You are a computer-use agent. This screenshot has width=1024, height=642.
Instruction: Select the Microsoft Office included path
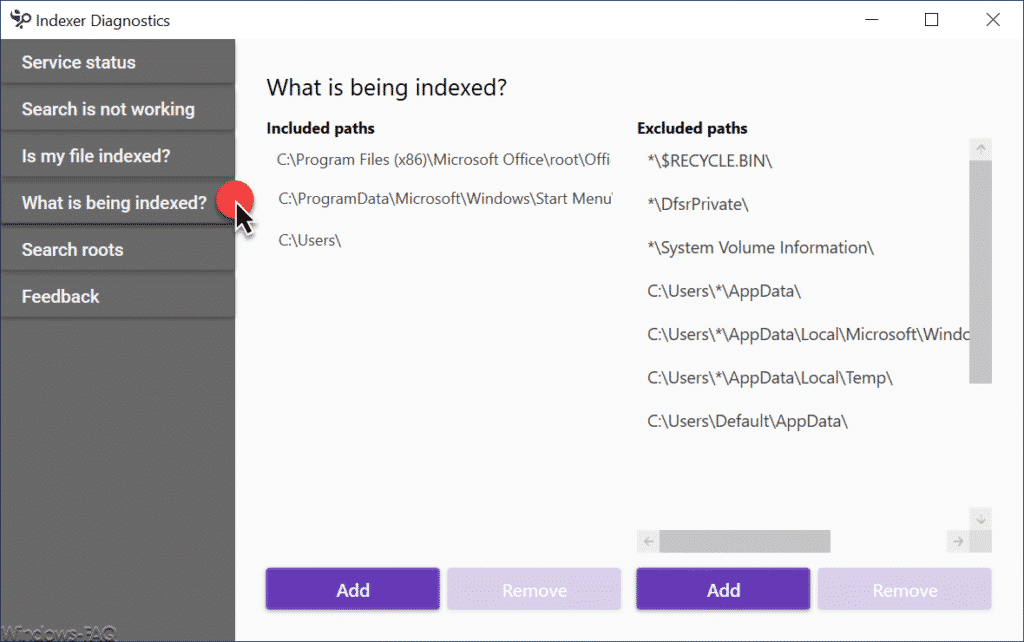click(443, 160)
